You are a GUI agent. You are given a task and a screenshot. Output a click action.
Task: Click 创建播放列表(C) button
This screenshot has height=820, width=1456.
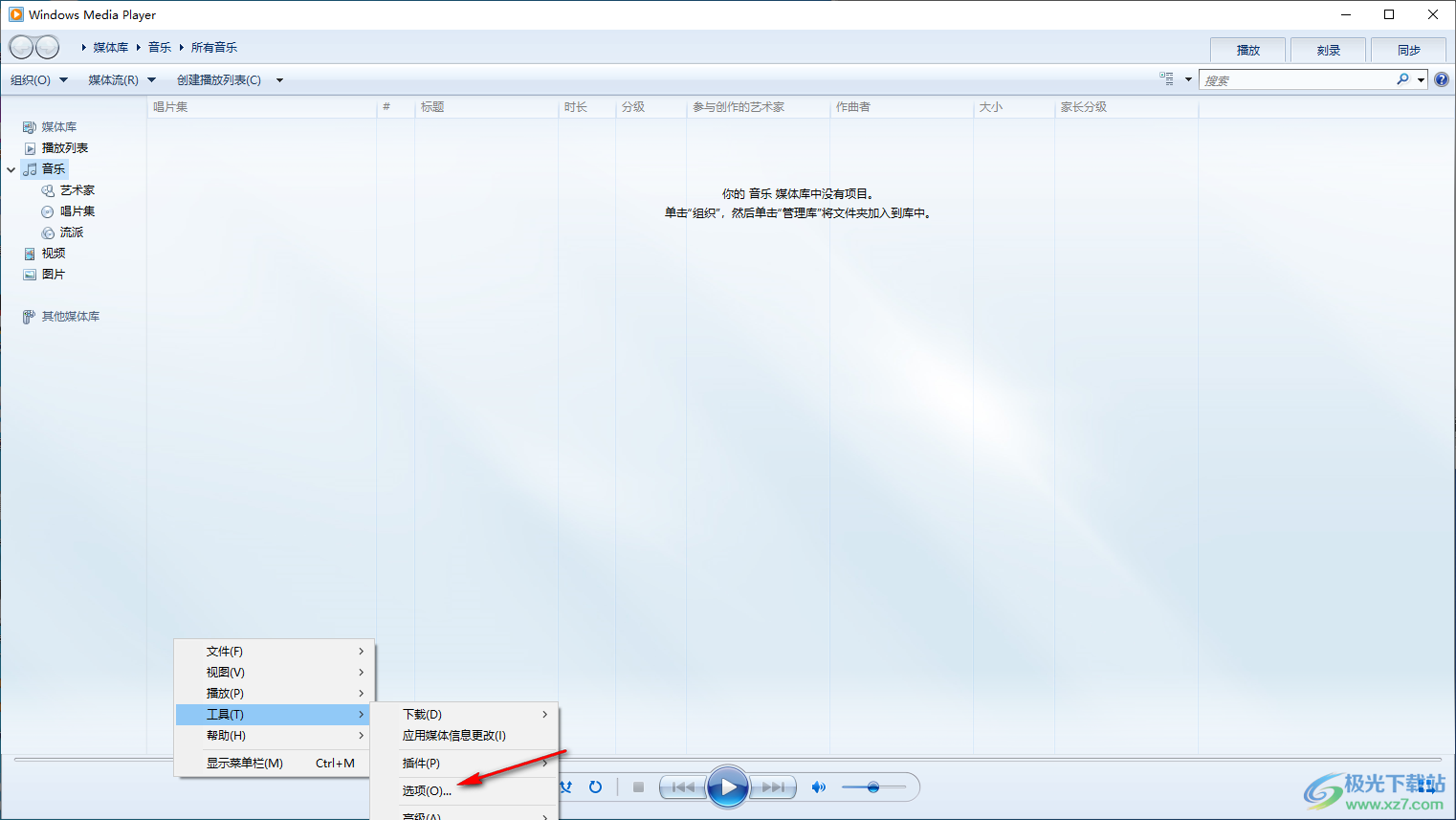219,80
